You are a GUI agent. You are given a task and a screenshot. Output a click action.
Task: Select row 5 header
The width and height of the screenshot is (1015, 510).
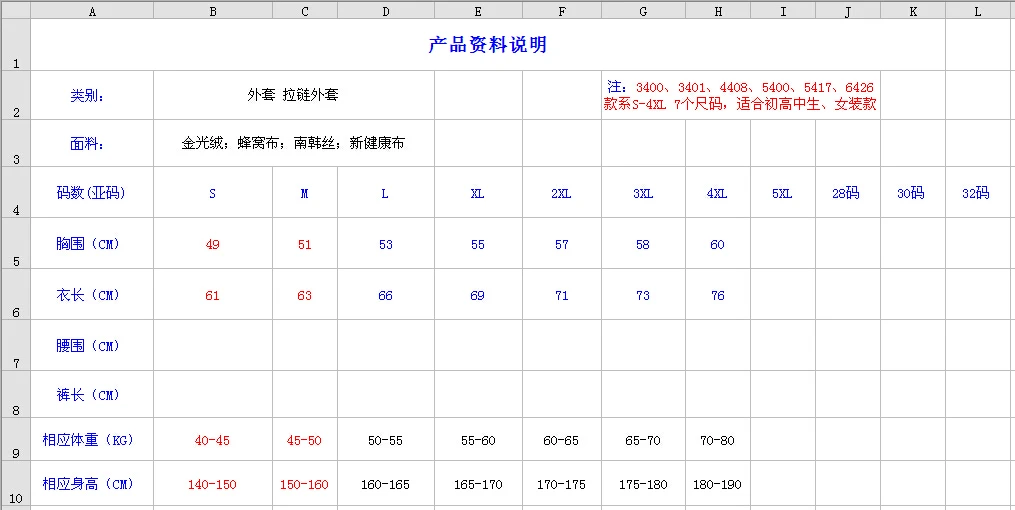point(16,243)
